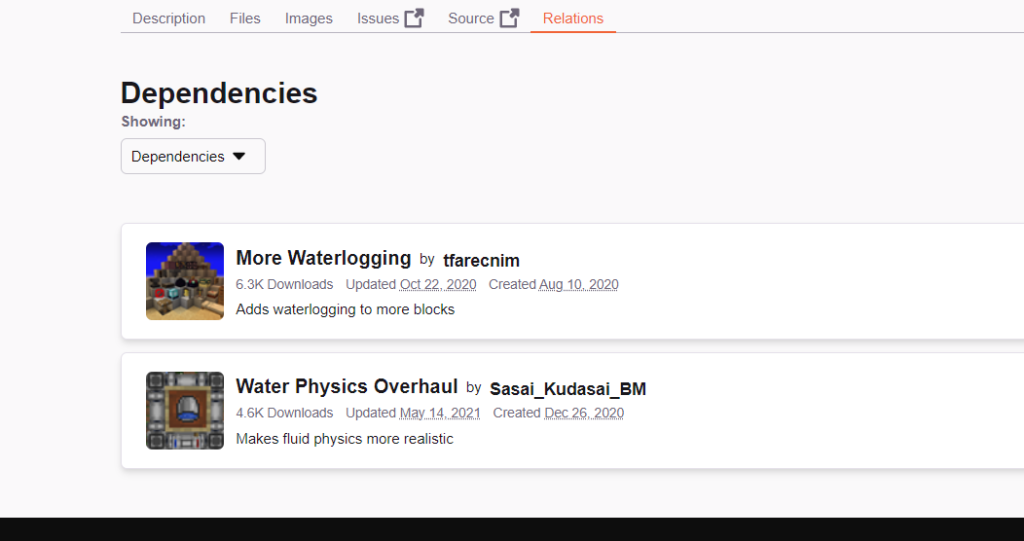
Task: Open the More Waterlogging mod thumbnail
Action: pyautogui.click(x=185, y=281)
